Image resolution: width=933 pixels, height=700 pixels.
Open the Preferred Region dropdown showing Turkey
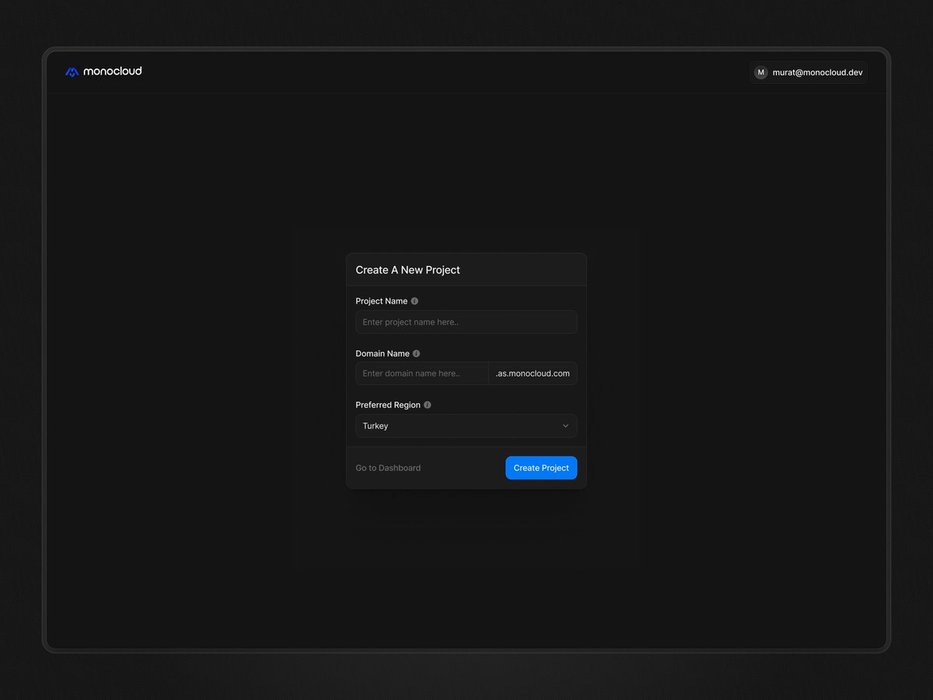466,426
